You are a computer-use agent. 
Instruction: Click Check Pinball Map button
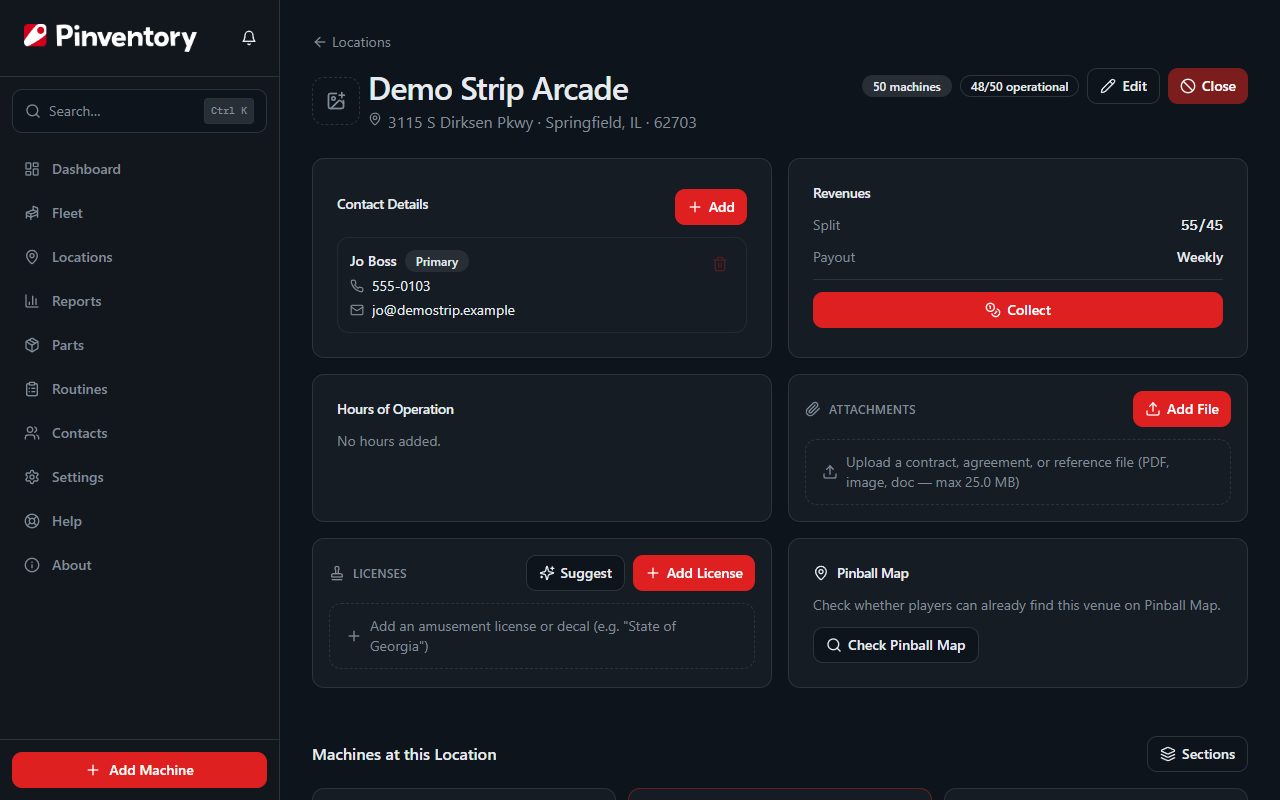tap(896, 645)
